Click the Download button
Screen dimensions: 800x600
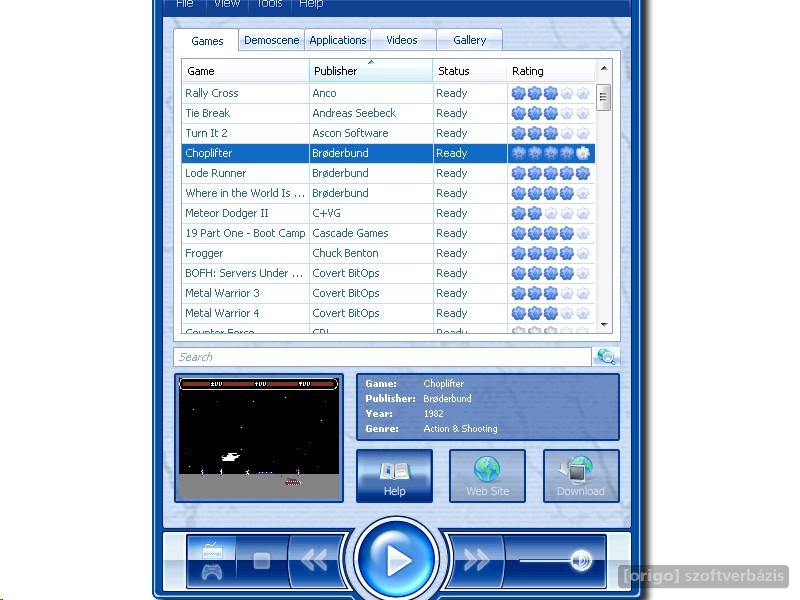581,476
